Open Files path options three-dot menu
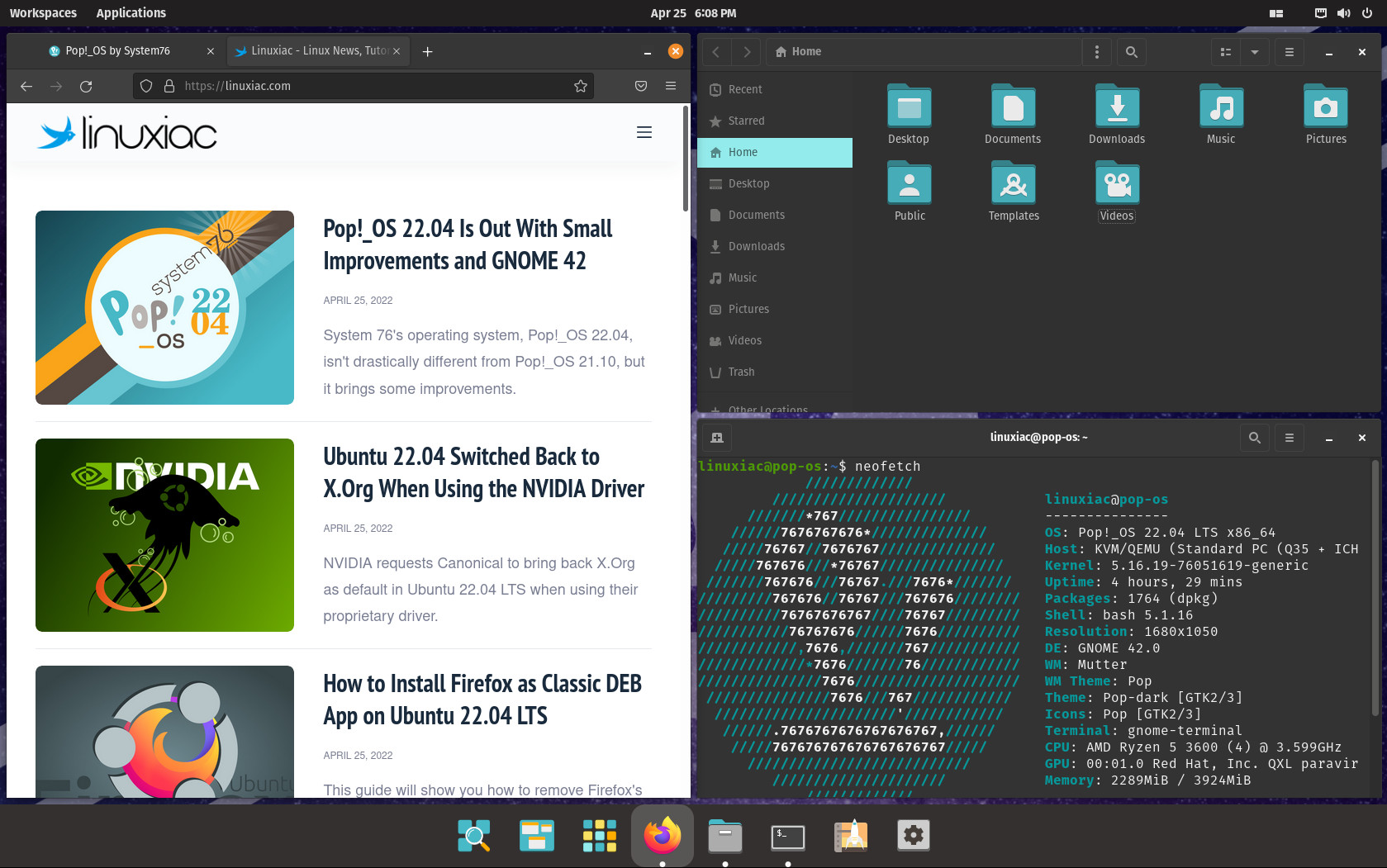 1096,52
